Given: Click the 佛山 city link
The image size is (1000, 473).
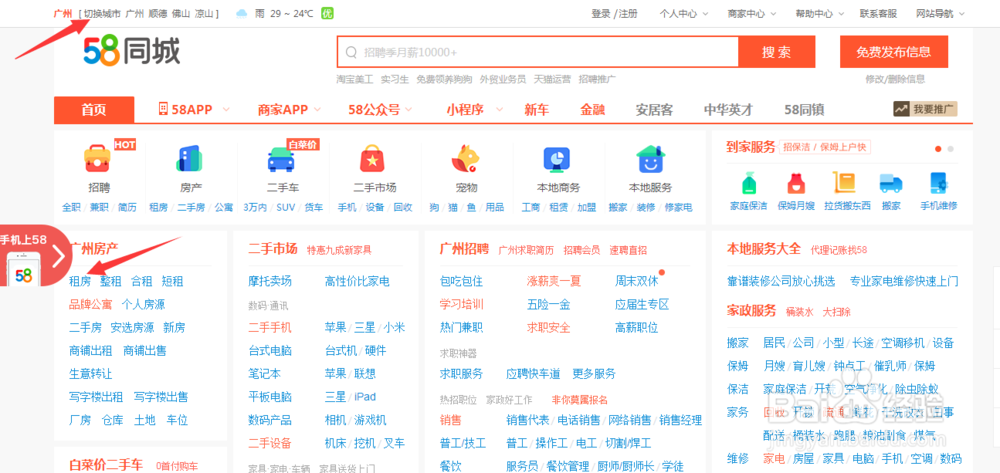Looking at the screenshot, I should click(x=181, y=13).
